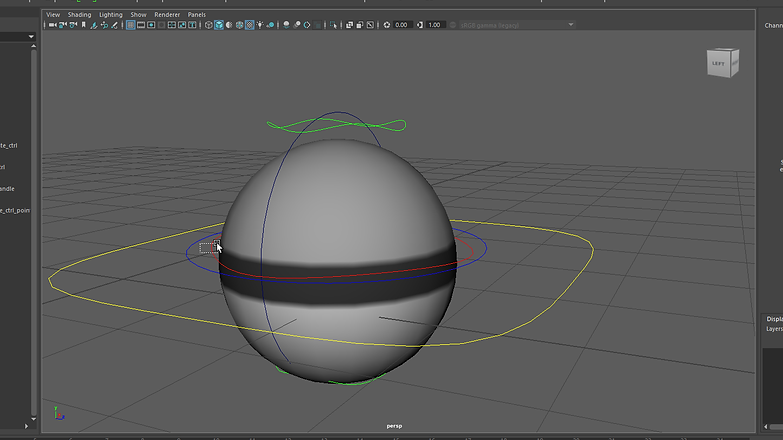Click the Exposure reset icon
Viewport: 783px width, 440px height.
pos(387,25)
